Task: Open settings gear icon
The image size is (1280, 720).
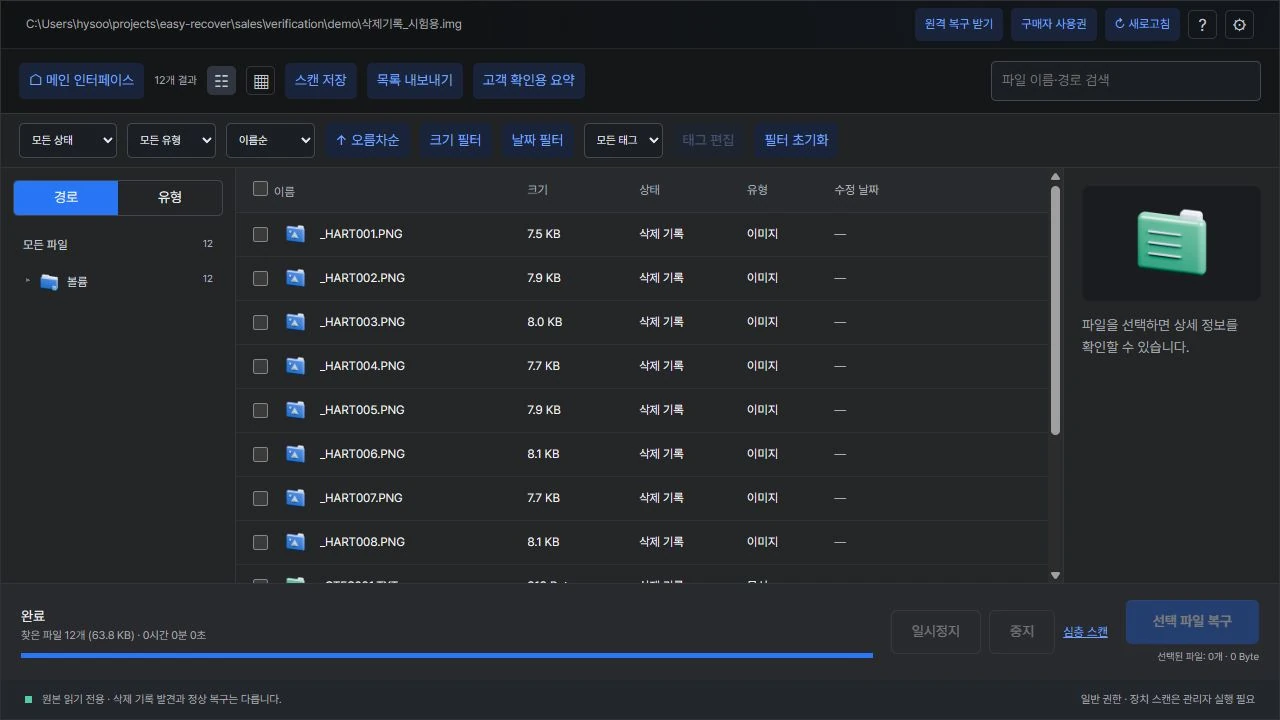Action: (1240, 25)
